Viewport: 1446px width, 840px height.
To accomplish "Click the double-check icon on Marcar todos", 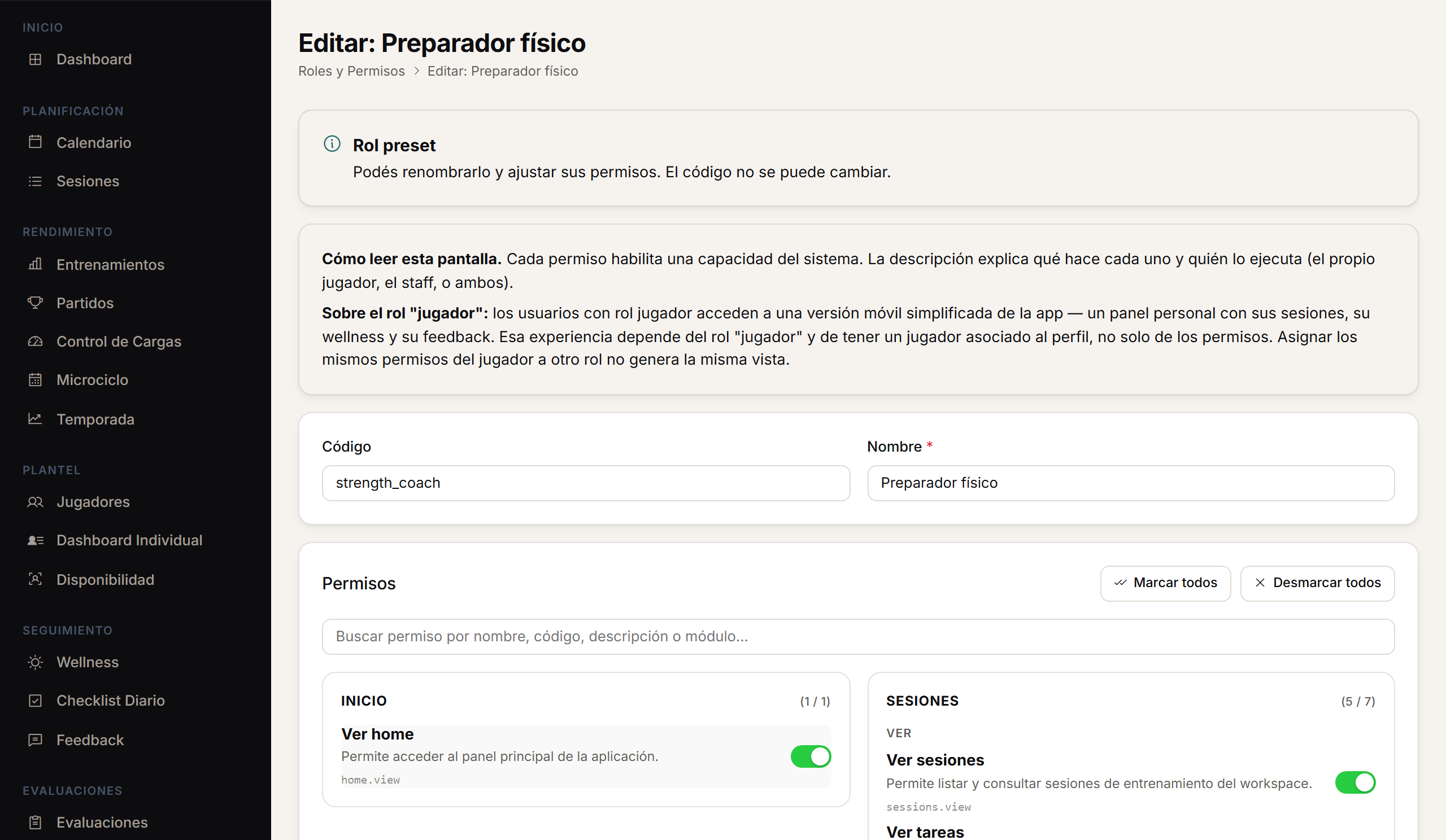I will pyautogui.click(x=1120, y=583).
